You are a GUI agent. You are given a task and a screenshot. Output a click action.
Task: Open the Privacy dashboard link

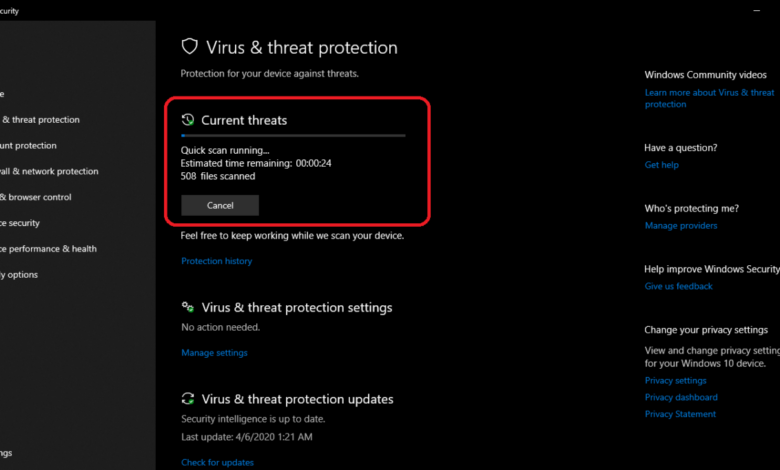click(x=679, y=397)
